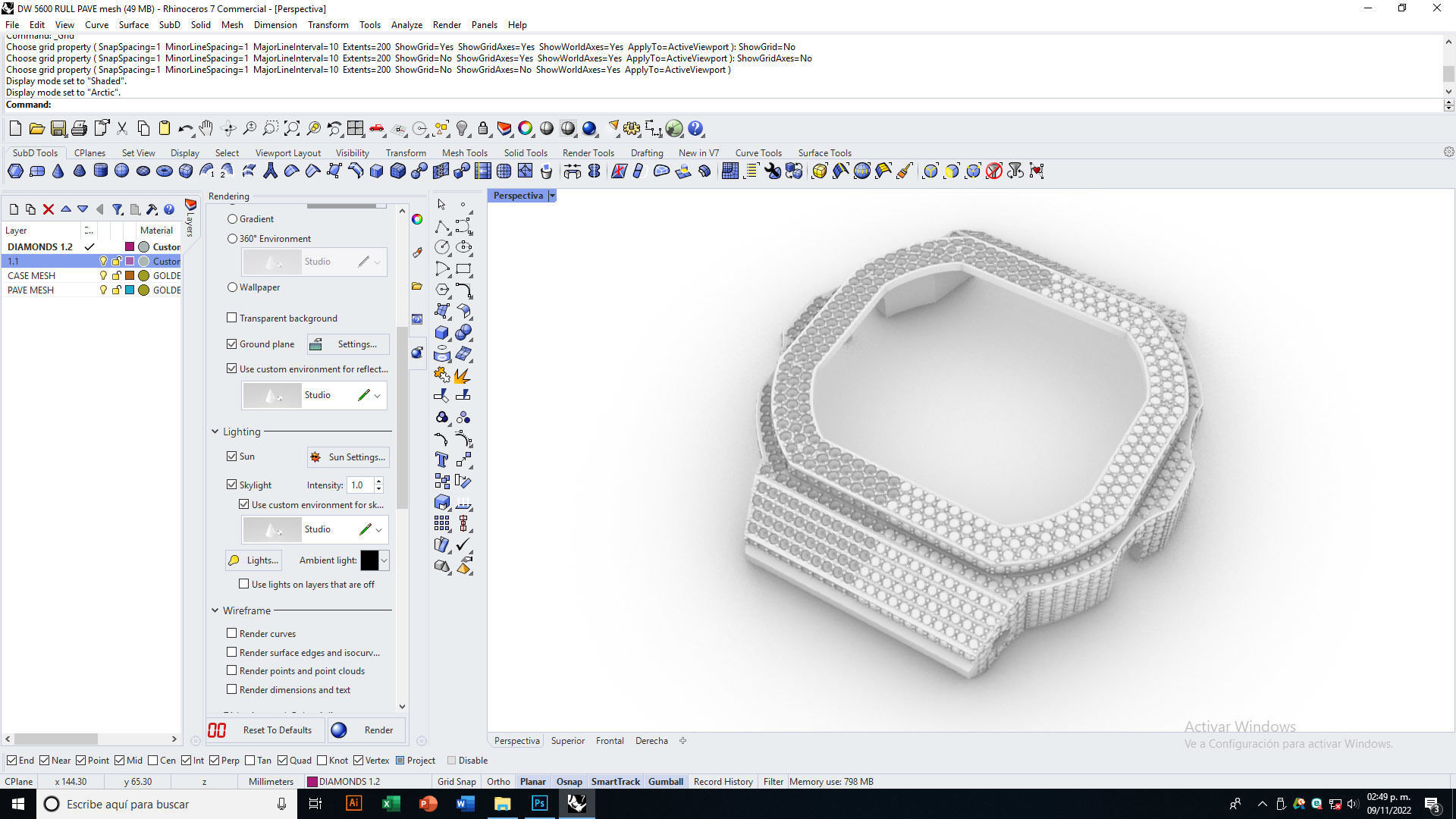Switch to the Superior viewport tab

(x=568, y=741)
